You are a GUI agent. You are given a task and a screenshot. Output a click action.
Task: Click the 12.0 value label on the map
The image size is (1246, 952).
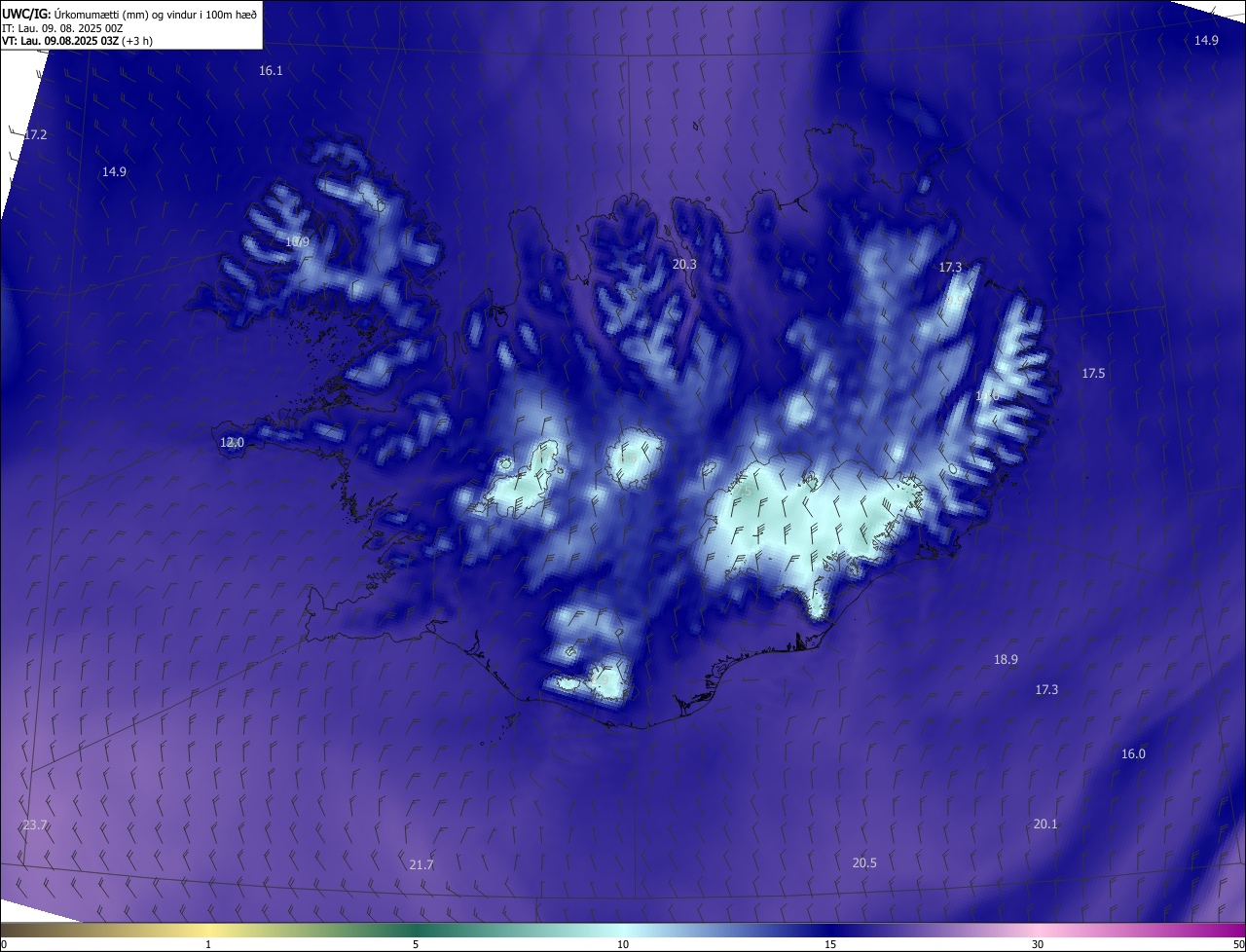coord(232,443)
